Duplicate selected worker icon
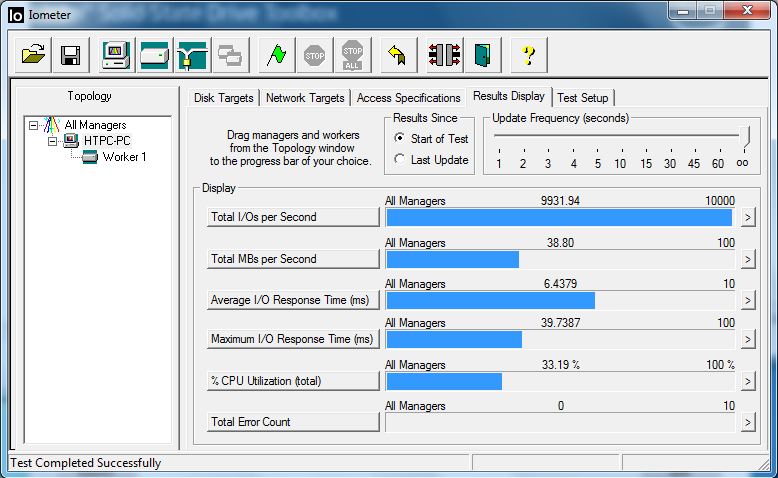 (230, 55)
